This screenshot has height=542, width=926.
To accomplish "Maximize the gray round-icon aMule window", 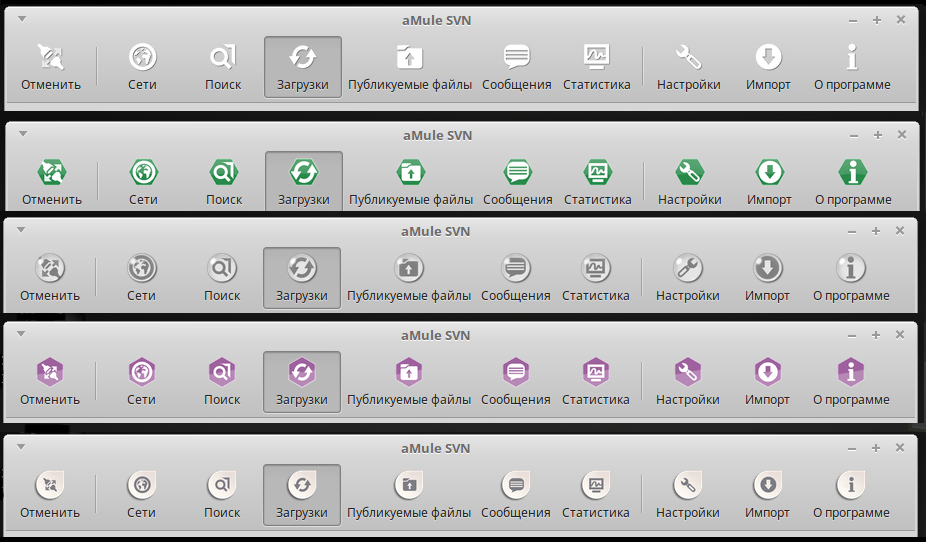I will 876,231.
